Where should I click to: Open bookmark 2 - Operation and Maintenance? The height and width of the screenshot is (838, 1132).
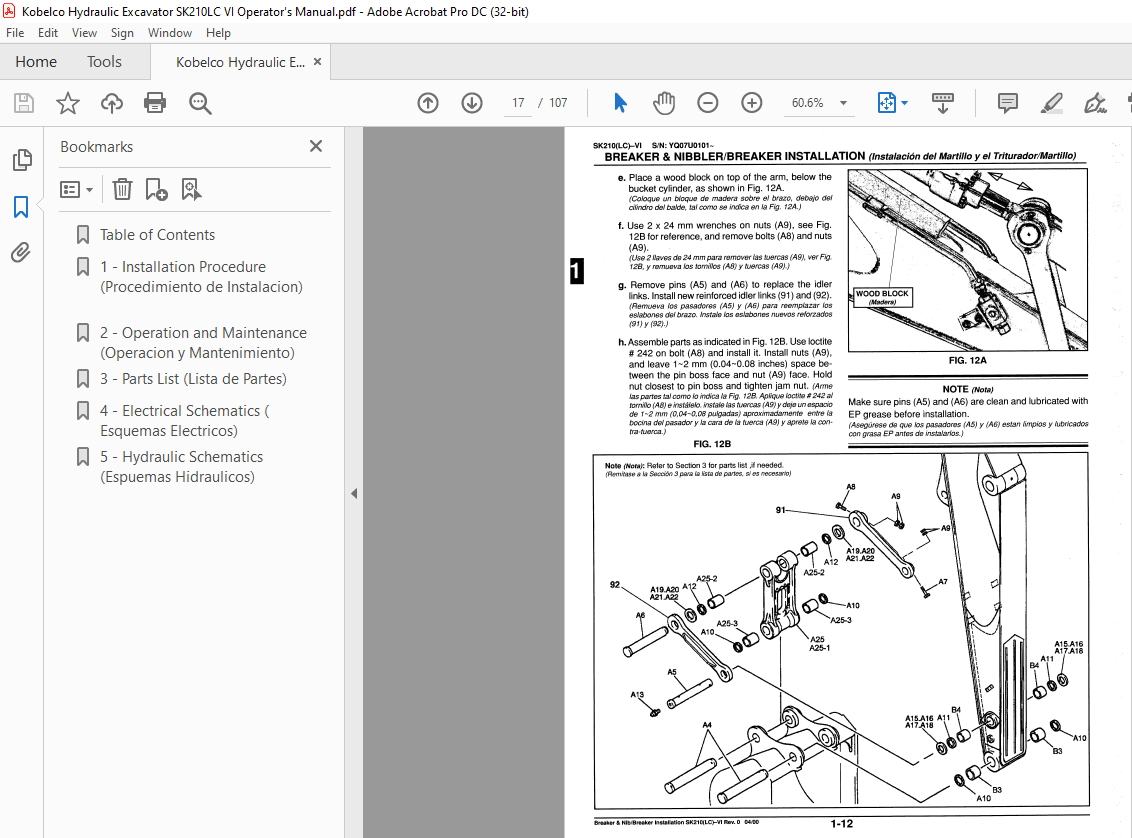[x=204, y=343]
